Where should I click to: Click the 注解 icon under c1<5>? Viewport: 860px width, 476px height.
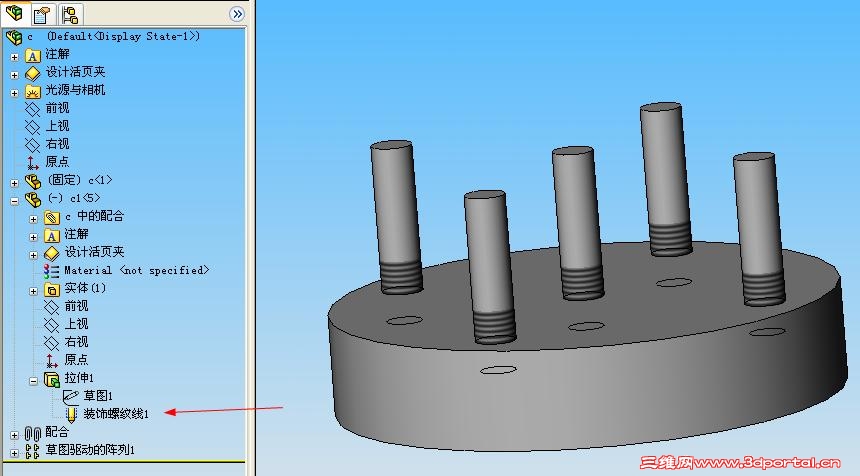pyautogui.click(x=52, y=236)
